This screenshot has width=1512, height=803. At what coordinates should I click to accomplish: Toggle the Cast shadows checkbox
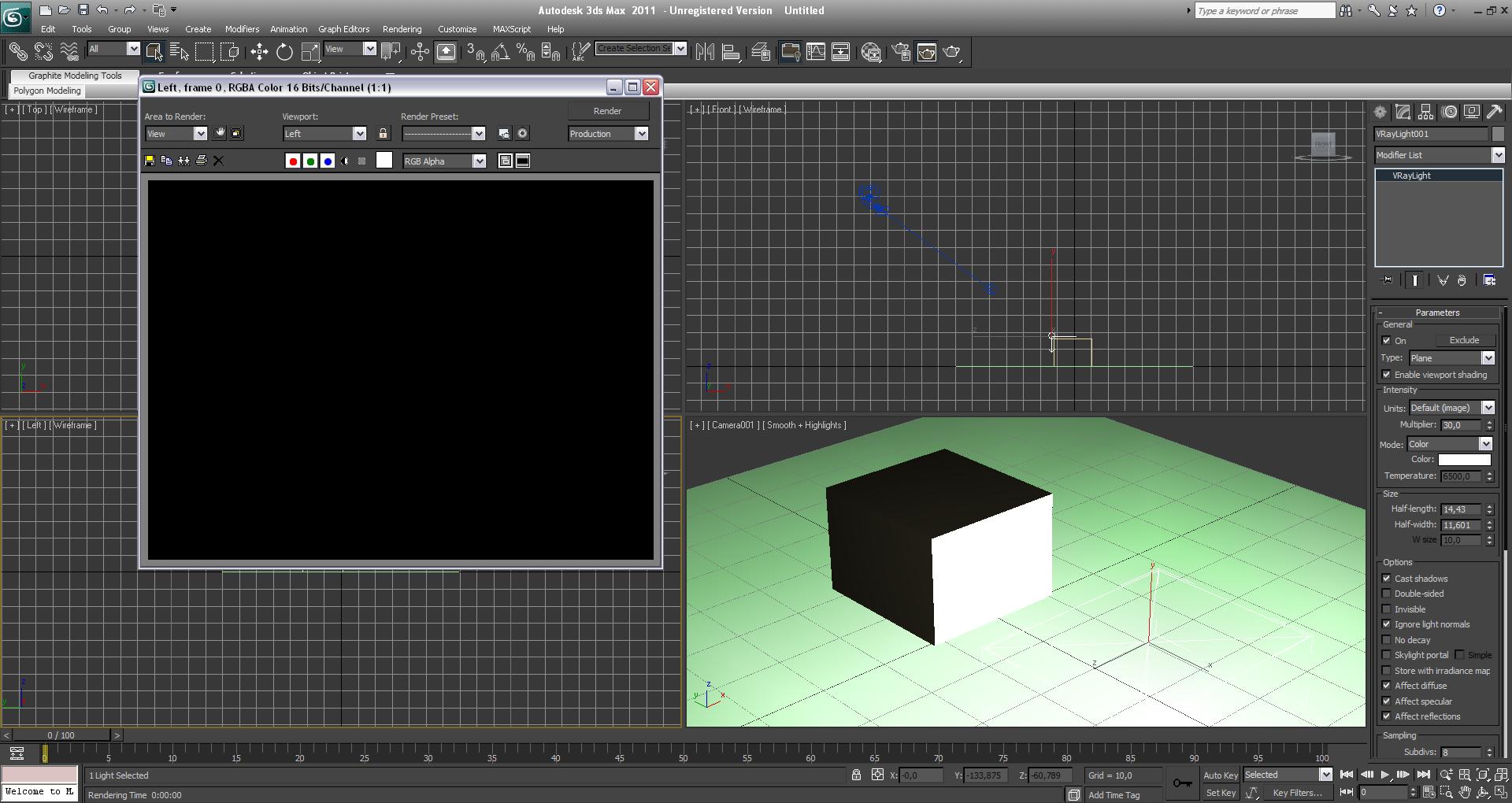1387,579
